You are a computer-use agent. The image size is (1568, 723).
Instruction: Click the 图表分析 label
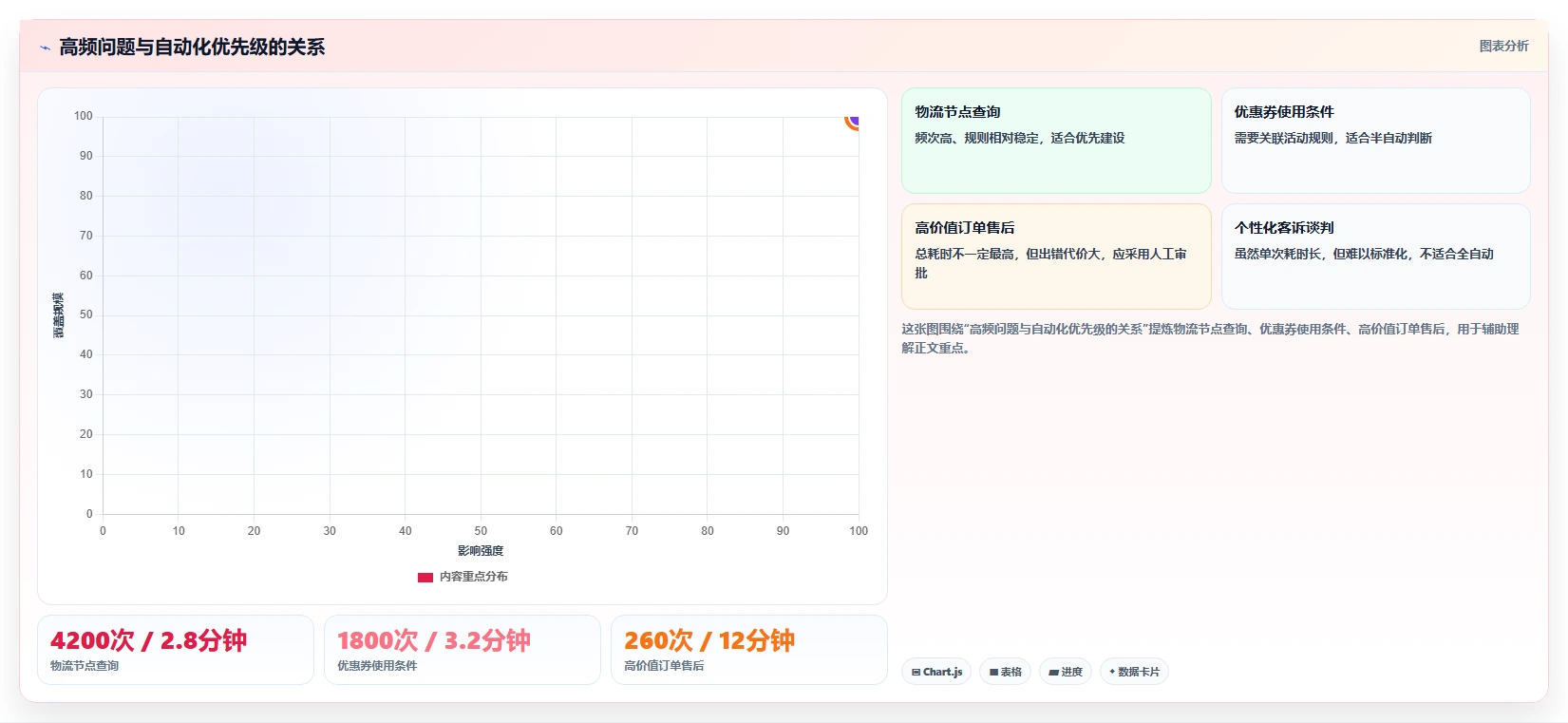click(1503, 46)
